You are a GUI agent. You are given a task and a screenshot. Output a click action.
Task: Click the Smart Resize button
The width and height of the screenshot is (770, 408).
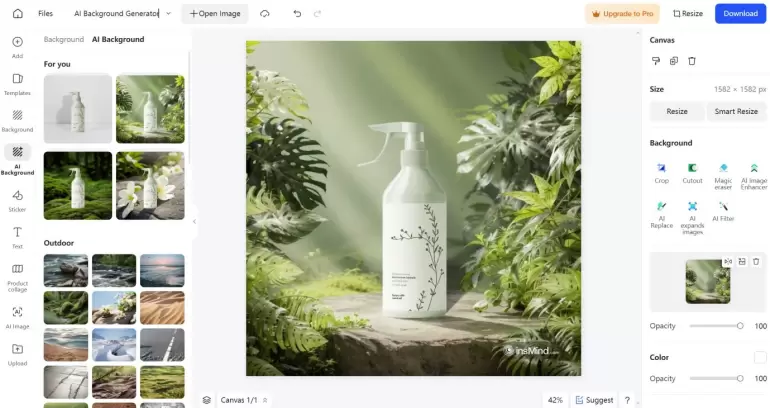[x=737, y=111]
